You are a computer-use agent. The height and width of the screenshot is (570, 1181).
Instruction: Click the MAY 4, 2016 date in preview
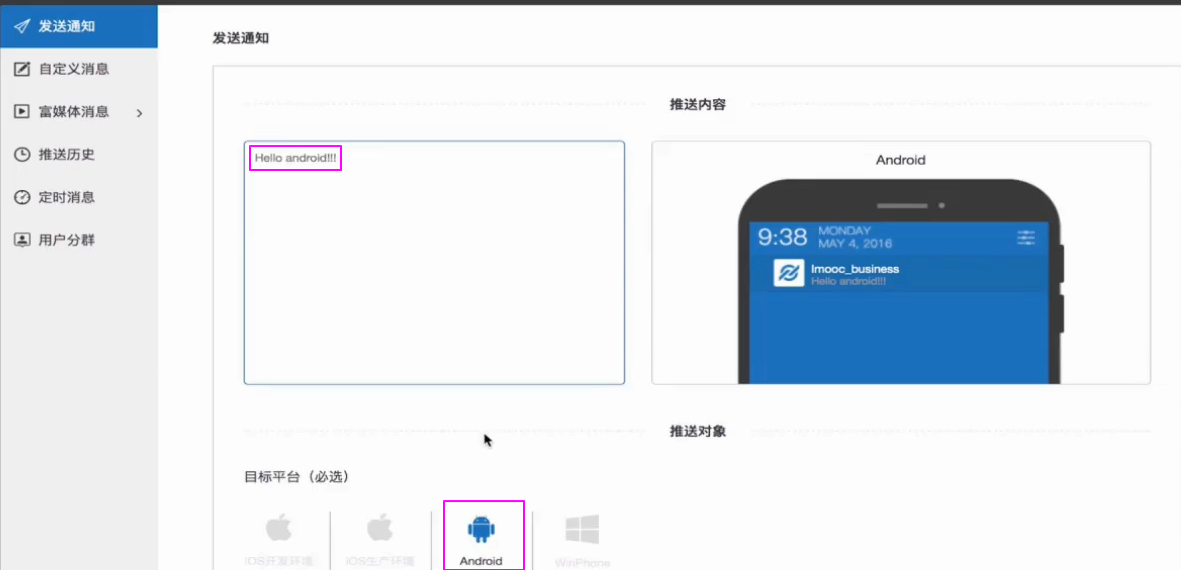855,244
